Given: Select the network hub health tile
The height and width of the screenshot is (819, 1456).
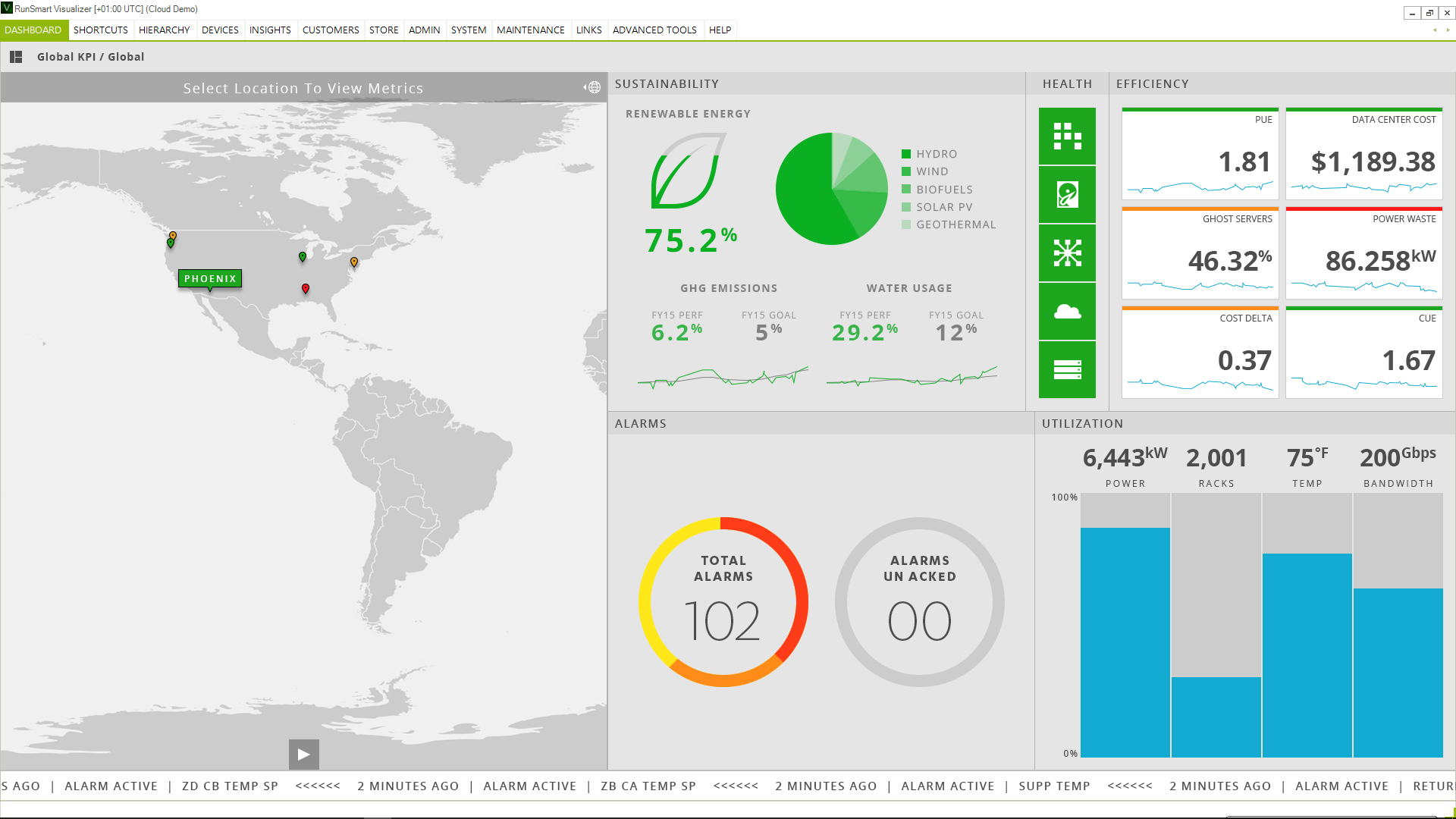Looking at the screenshot, I should click(x=1067, y=253).
